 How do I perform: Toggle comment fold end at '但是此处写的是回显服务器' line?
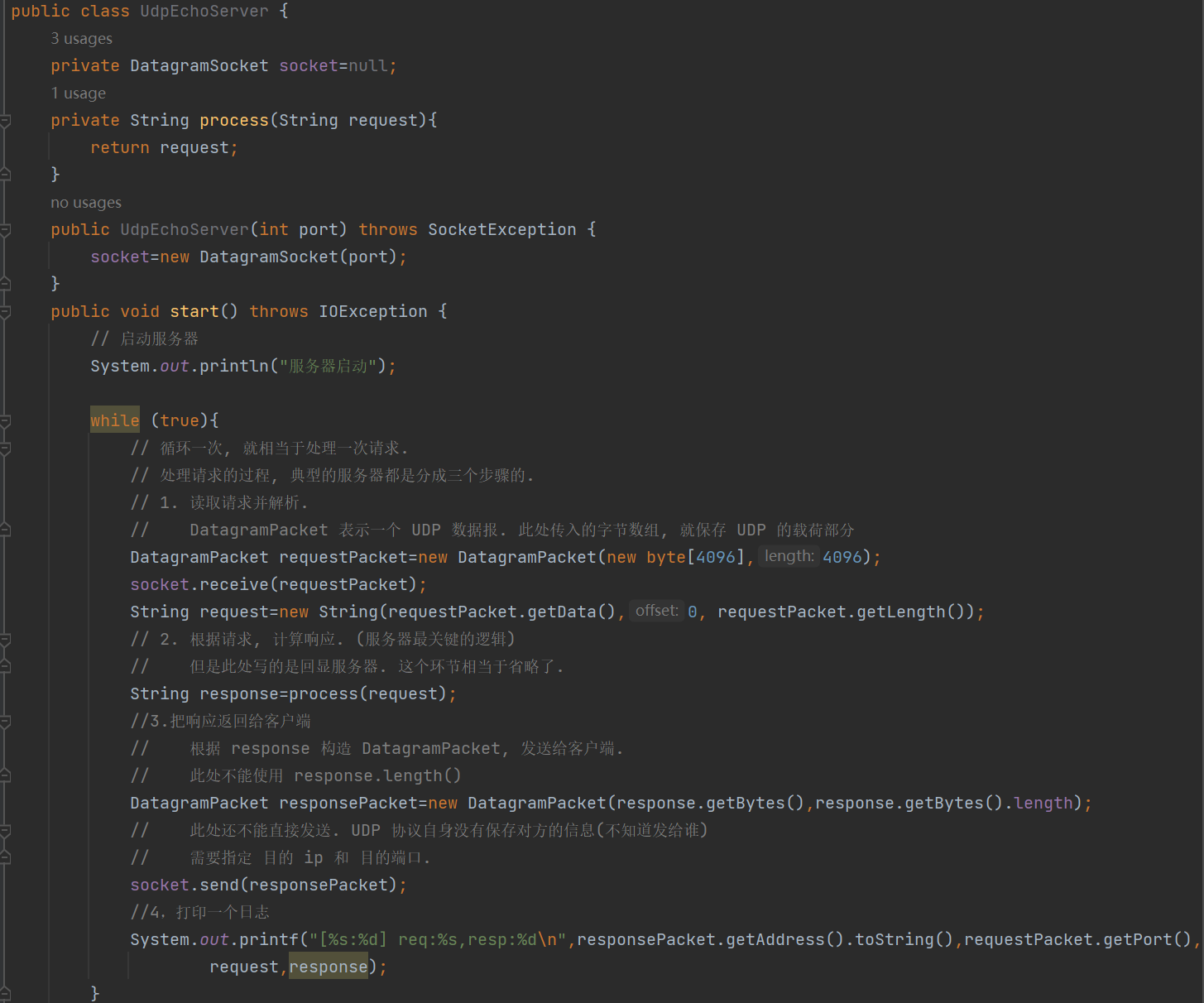(x=5, y=667)
